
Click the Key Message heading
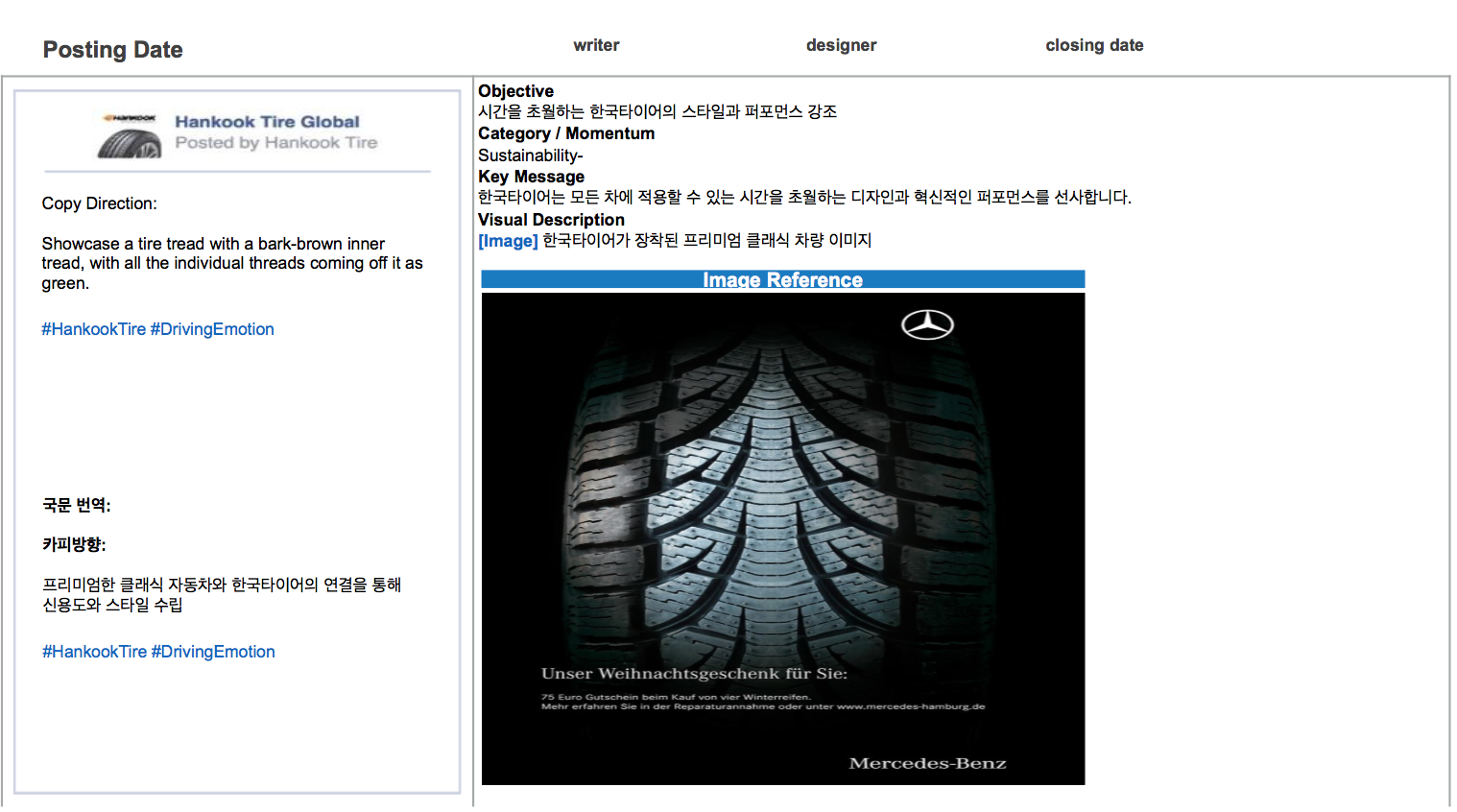(x=531, y=177)
